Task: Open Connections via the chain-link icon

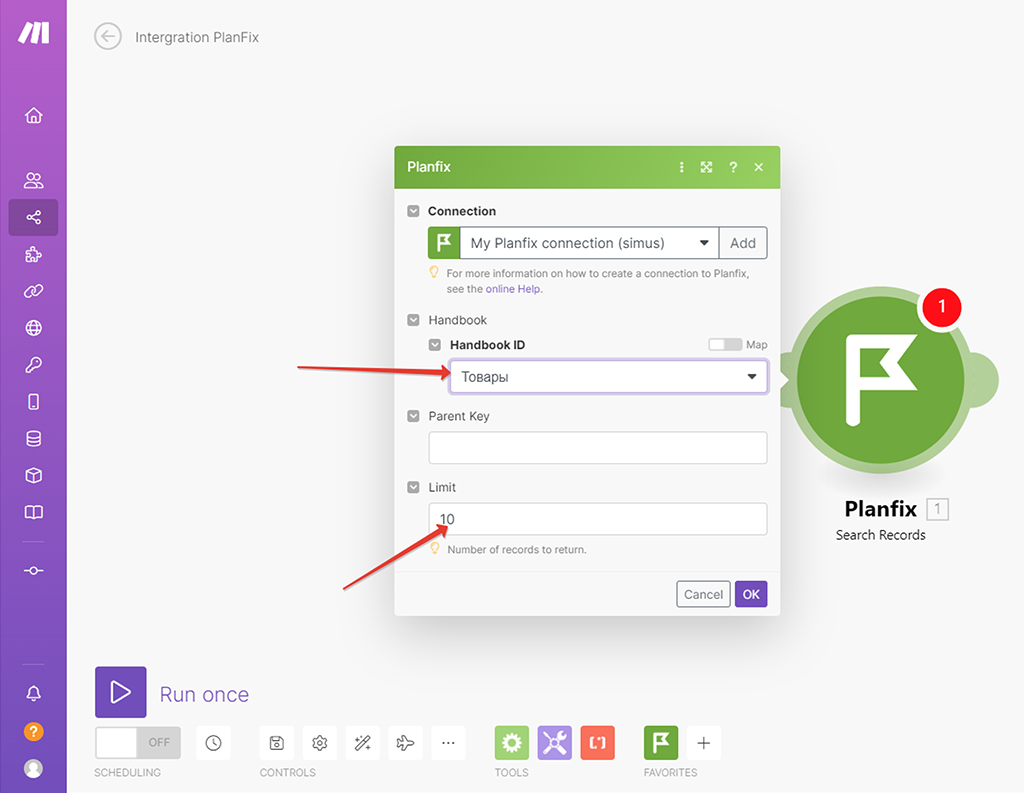Action: (33, 291)
